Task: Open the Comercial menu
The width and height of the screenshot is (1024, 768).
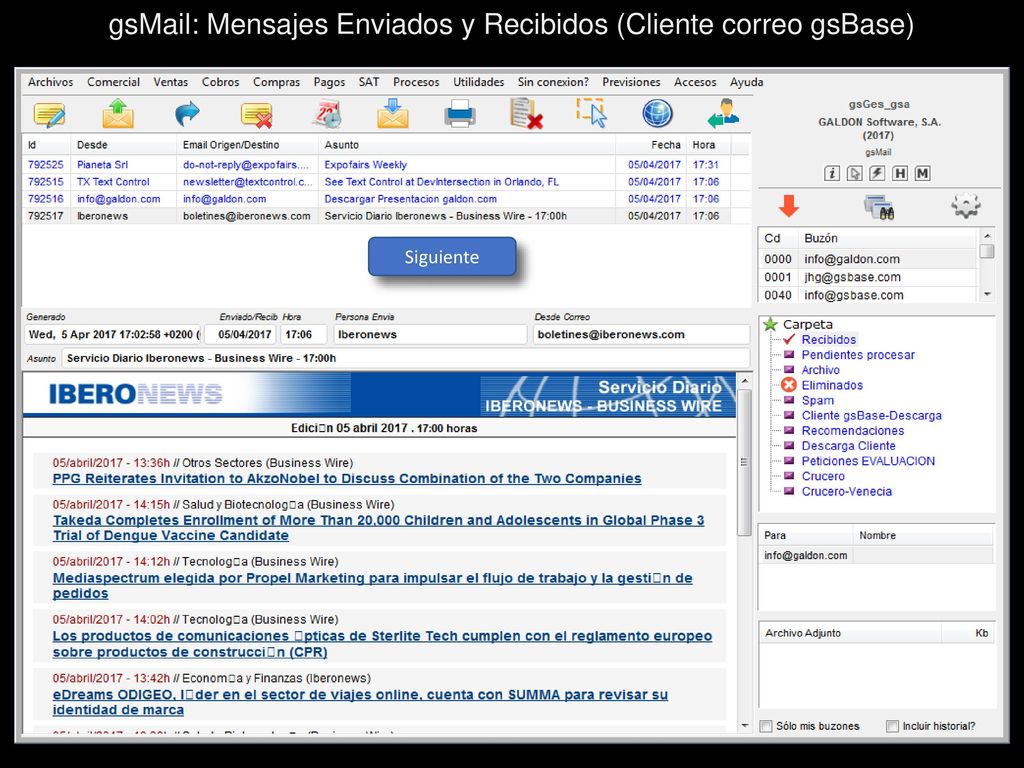Action: click(x=114, y=82)
